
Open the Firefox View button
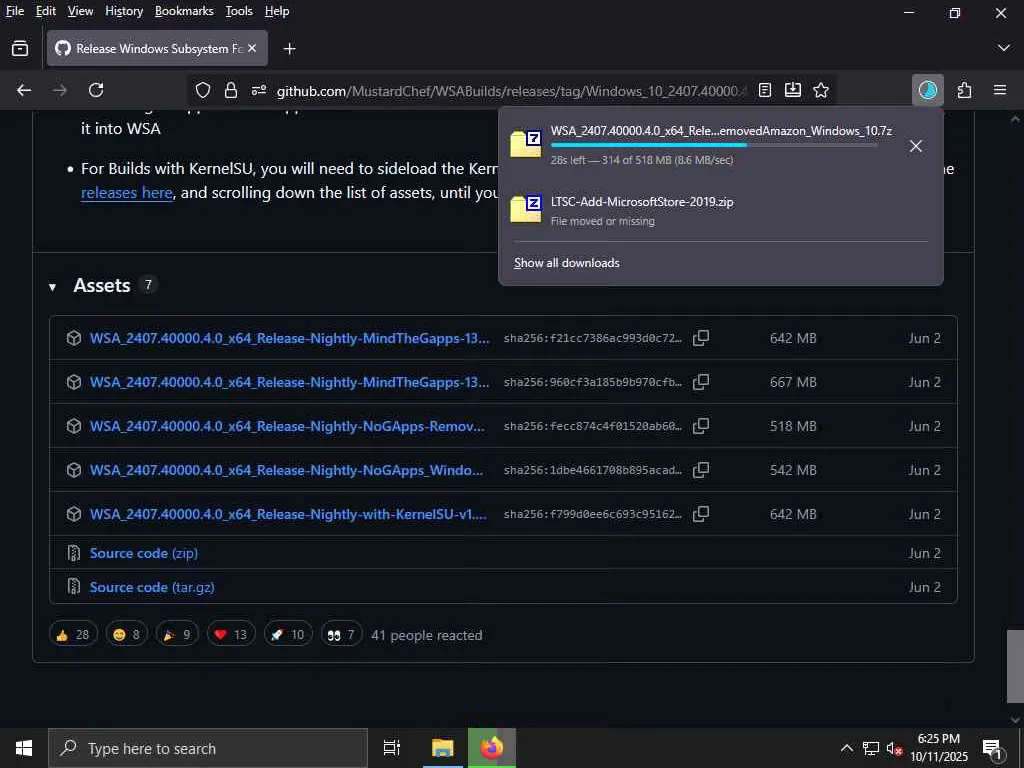click(20, 48)
